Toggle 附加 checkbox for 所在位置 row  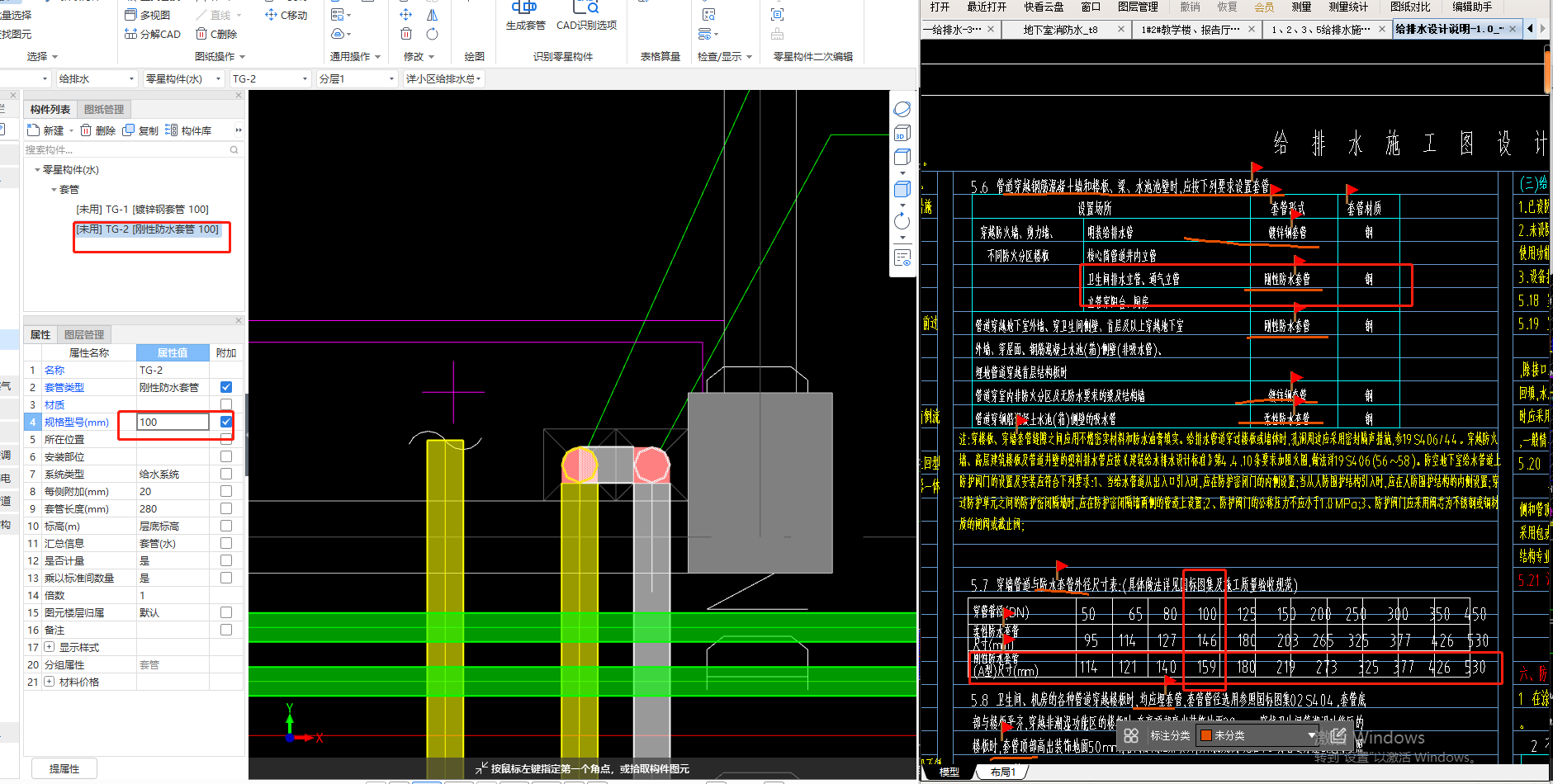point(226,439)
